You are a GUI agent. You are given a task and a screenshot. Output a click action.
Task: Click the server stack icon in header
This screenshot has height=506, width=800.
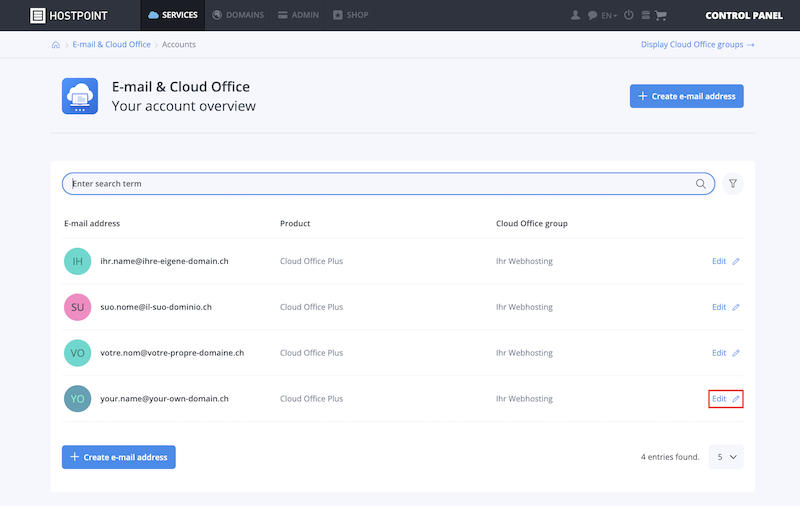(x=645, y=15)
